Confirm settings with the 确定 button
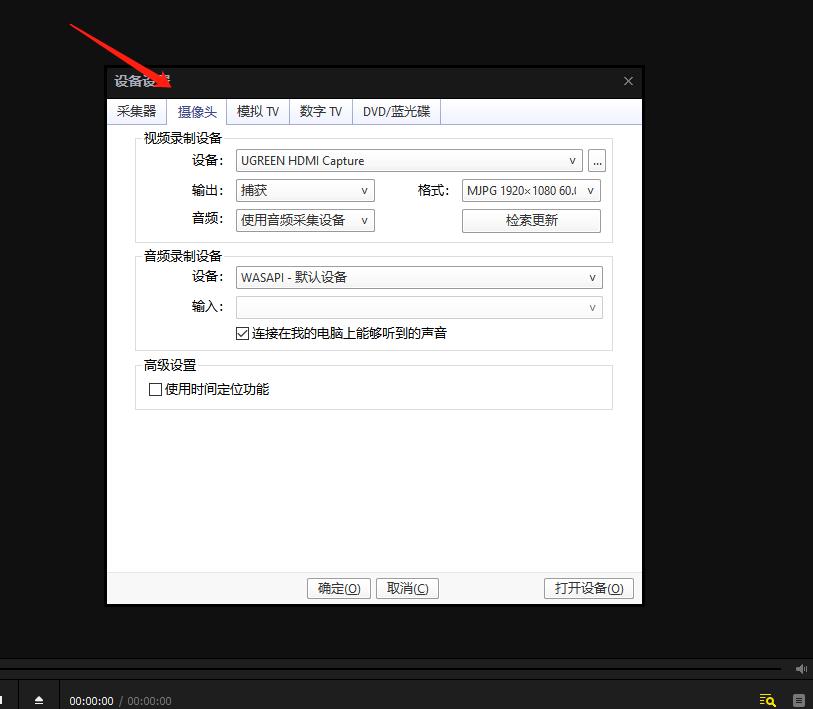Image resolution: width=813 pixels, height=709 pixels. 338,588
